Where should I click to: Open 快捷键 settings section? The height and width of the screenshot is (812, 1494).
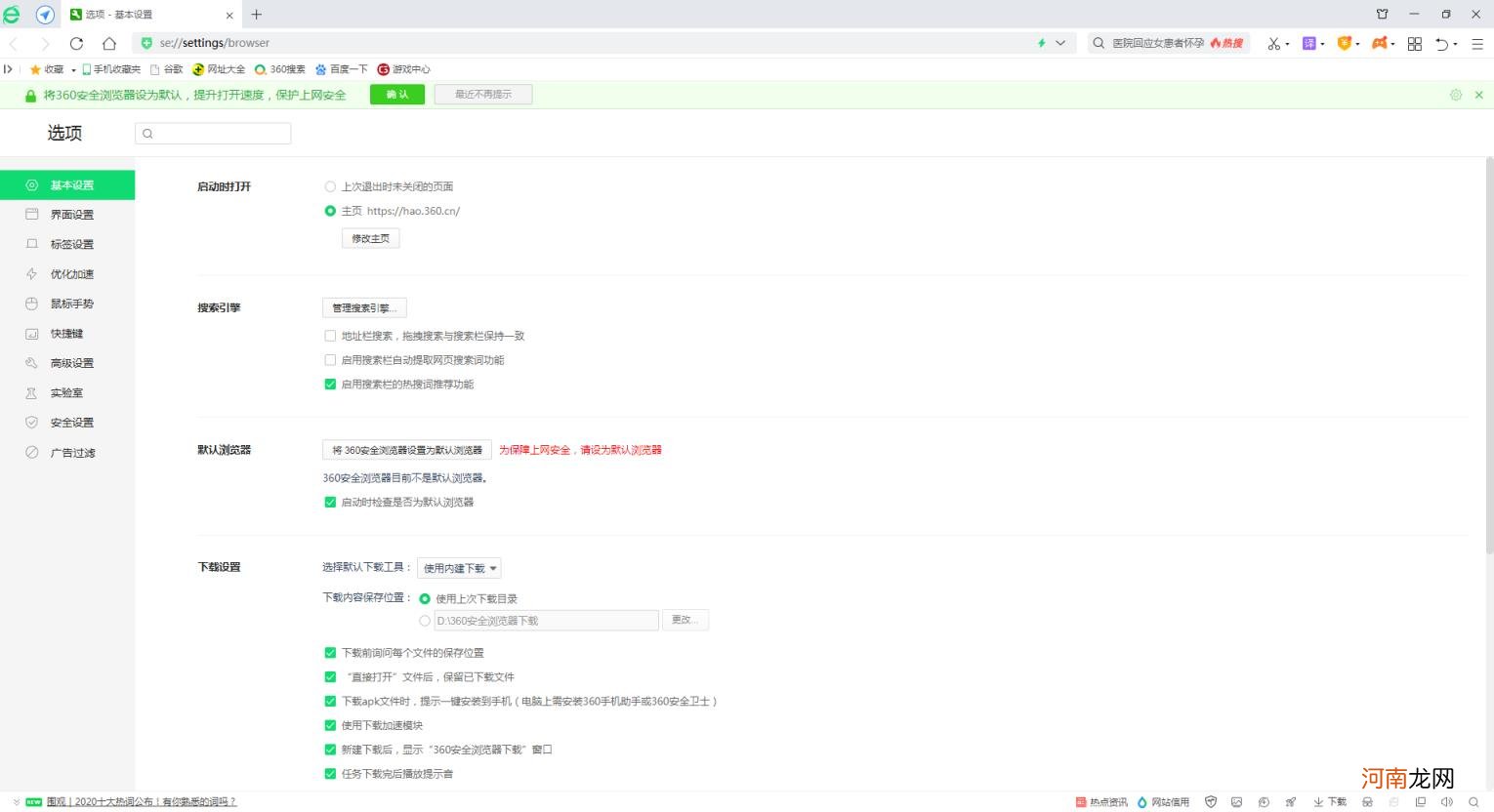[x=67, y=334]
